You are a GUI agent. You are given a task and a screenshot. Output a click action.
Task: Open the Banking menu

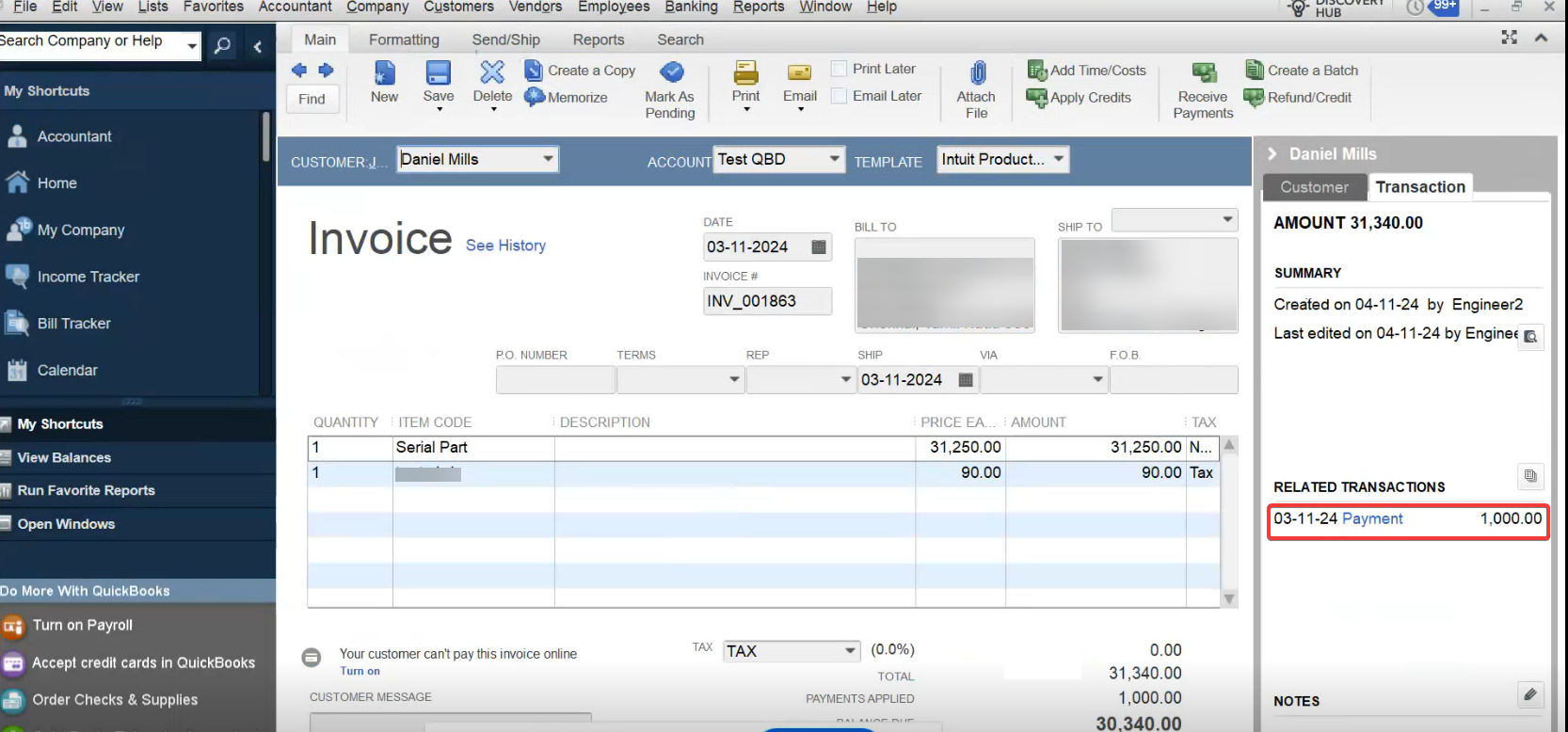(x=691, y=7)
